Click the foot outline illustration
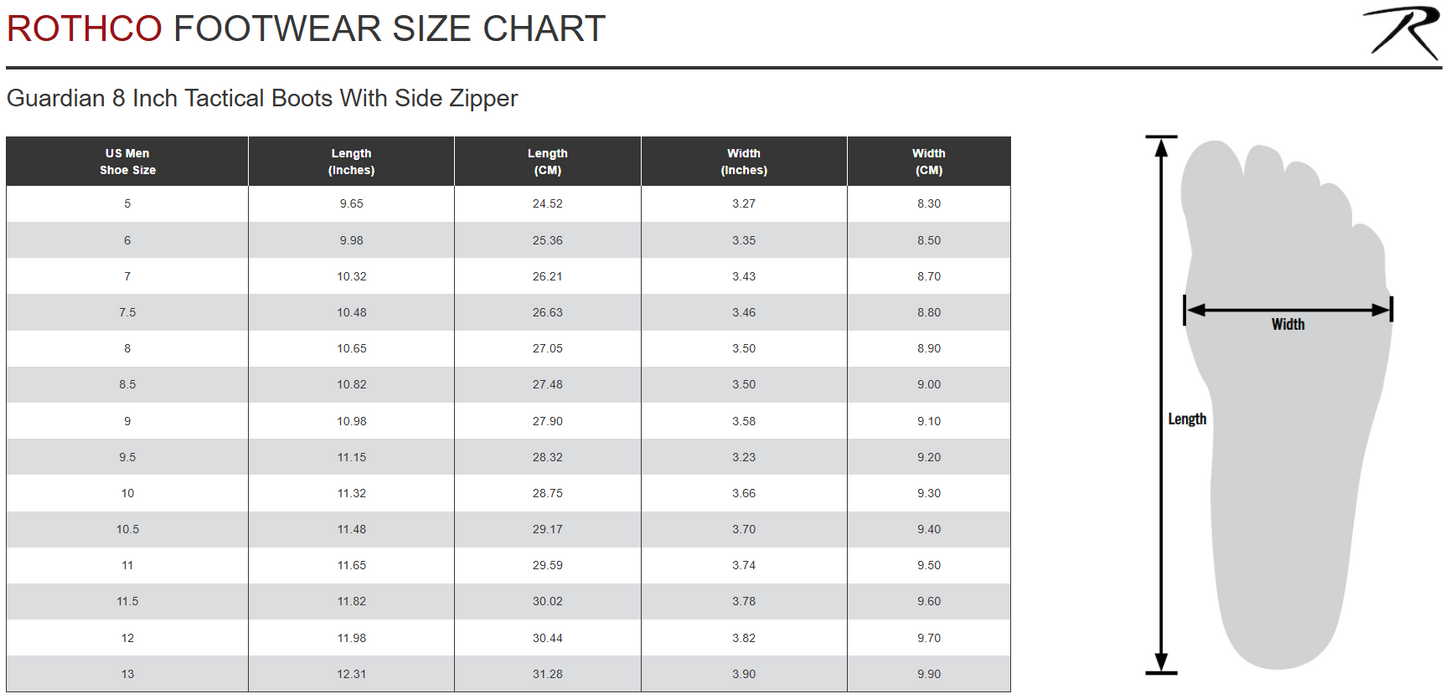The image size is (1445, 699). [1286, 405]
